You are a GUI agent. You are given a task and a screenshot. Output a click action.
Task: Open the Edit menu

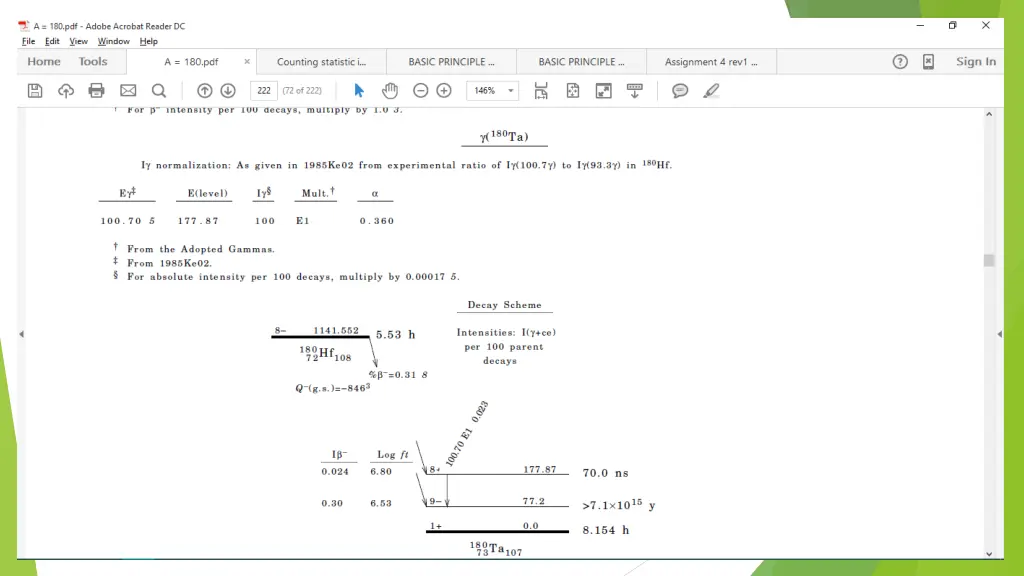[52, 41]
